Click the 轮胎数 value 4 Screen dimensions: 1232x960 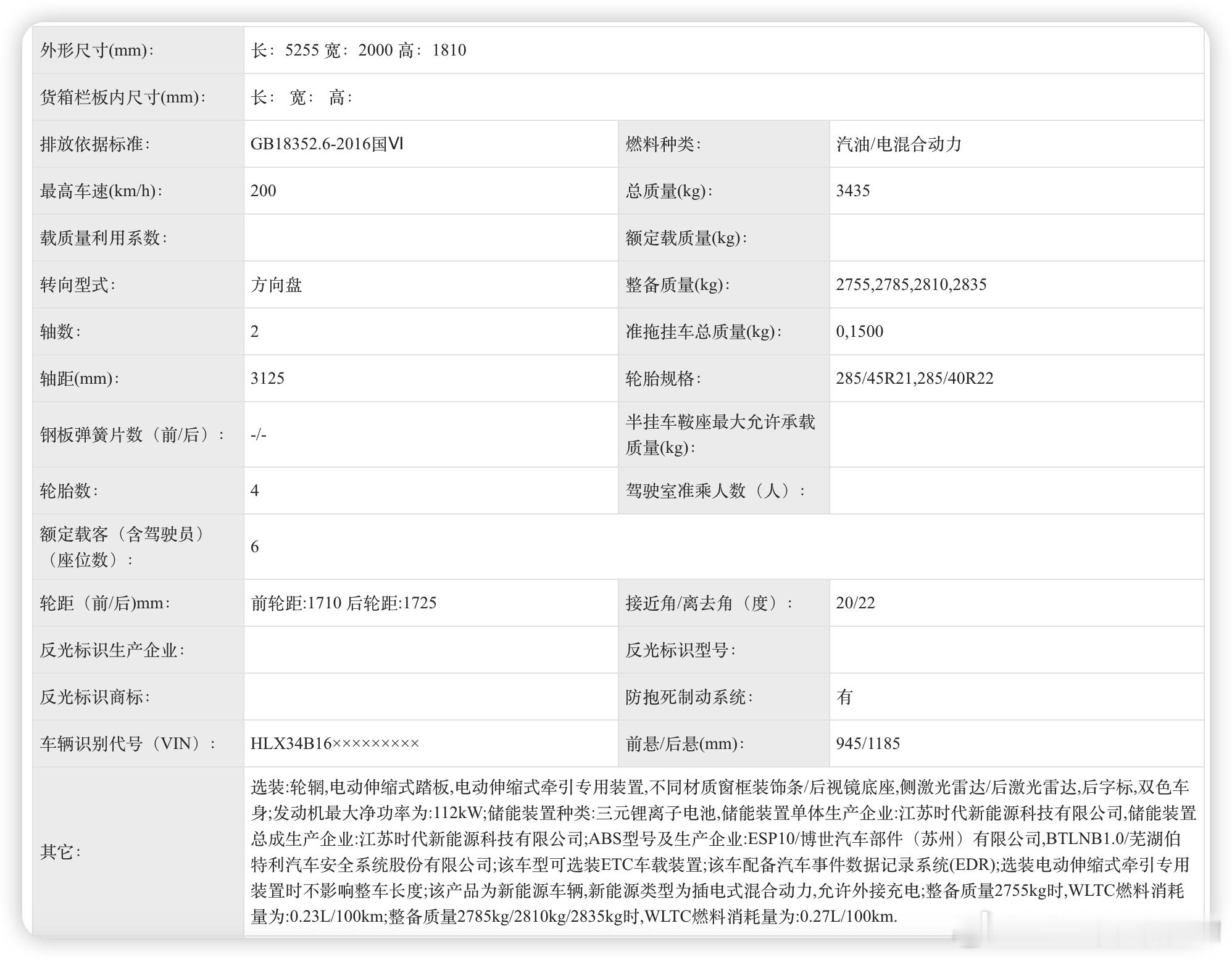255,491
